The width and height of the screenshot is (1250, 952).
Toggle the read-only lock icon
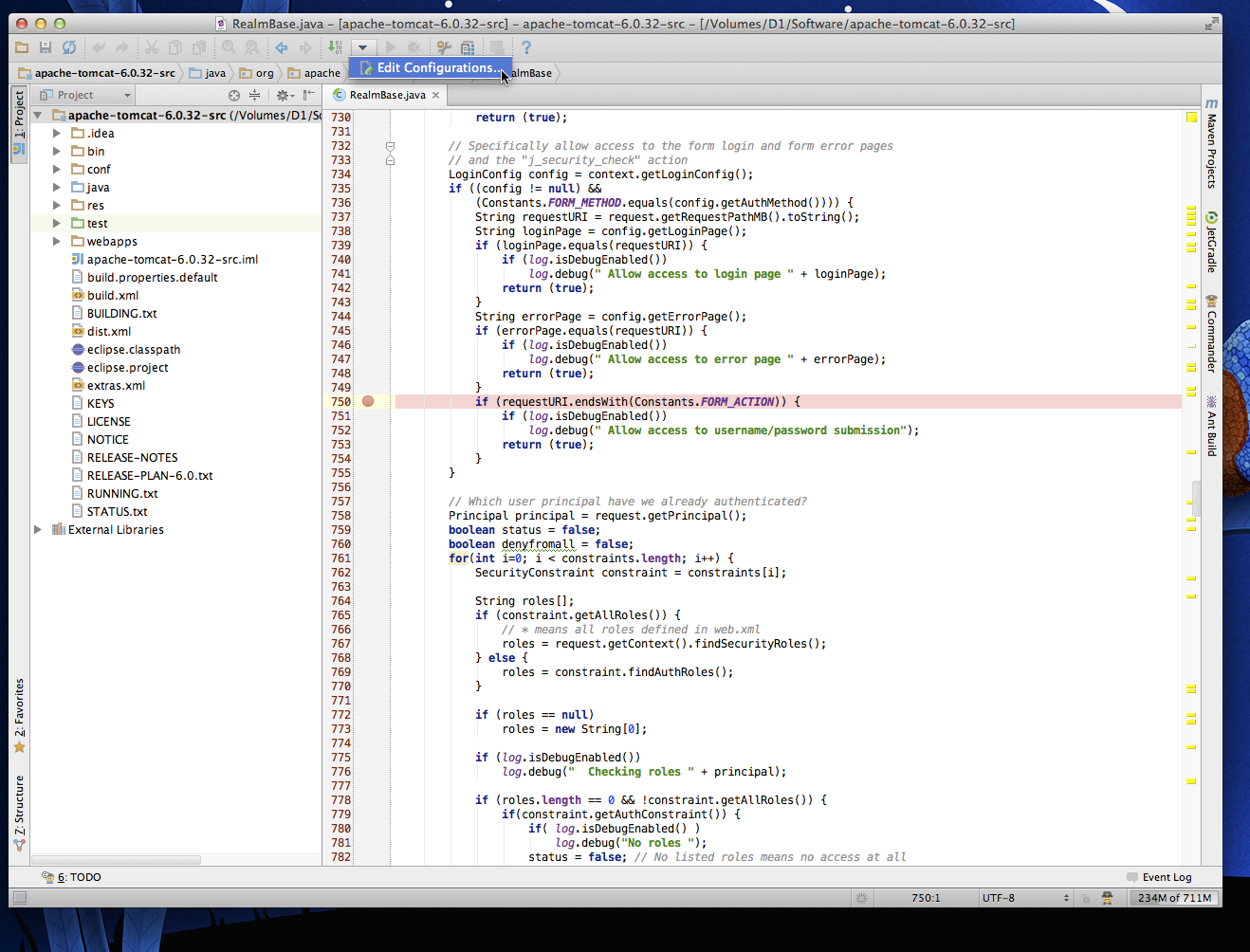(x=1085, y=898)
